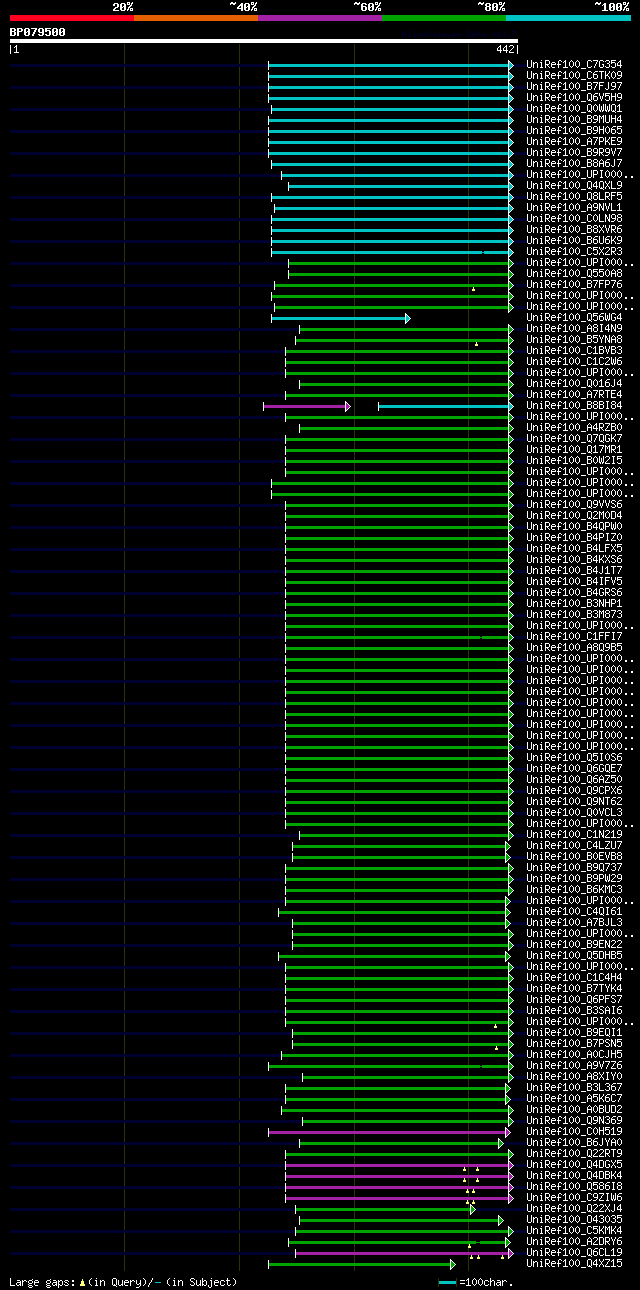Image resolution: width=640 pixels, height=1290 pixels.
Task: Select the UniRef100_B8BI84 label
Action: (574, 406)
